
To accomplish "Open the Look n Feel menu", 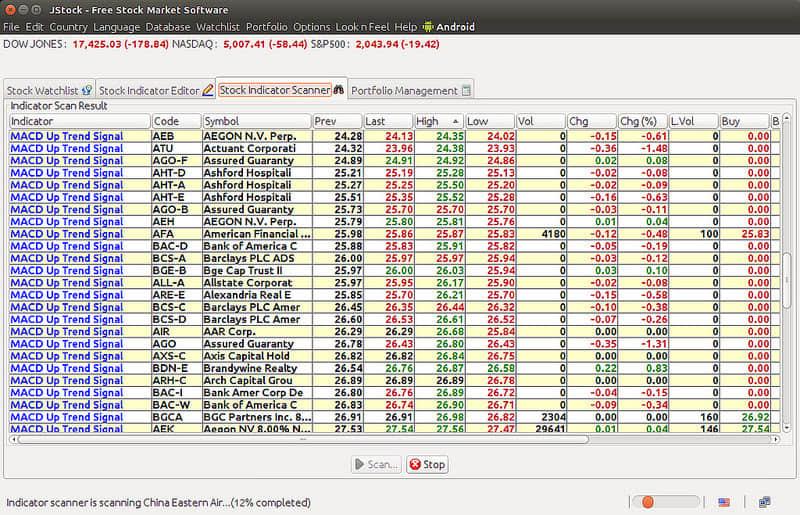I will (x=363, y=26).
